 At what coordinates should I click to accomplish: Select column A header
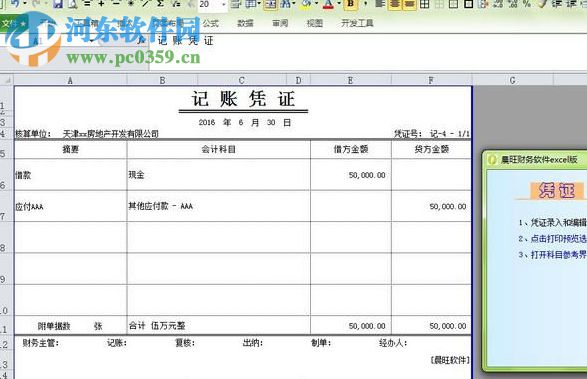click(x=70, y=80)
